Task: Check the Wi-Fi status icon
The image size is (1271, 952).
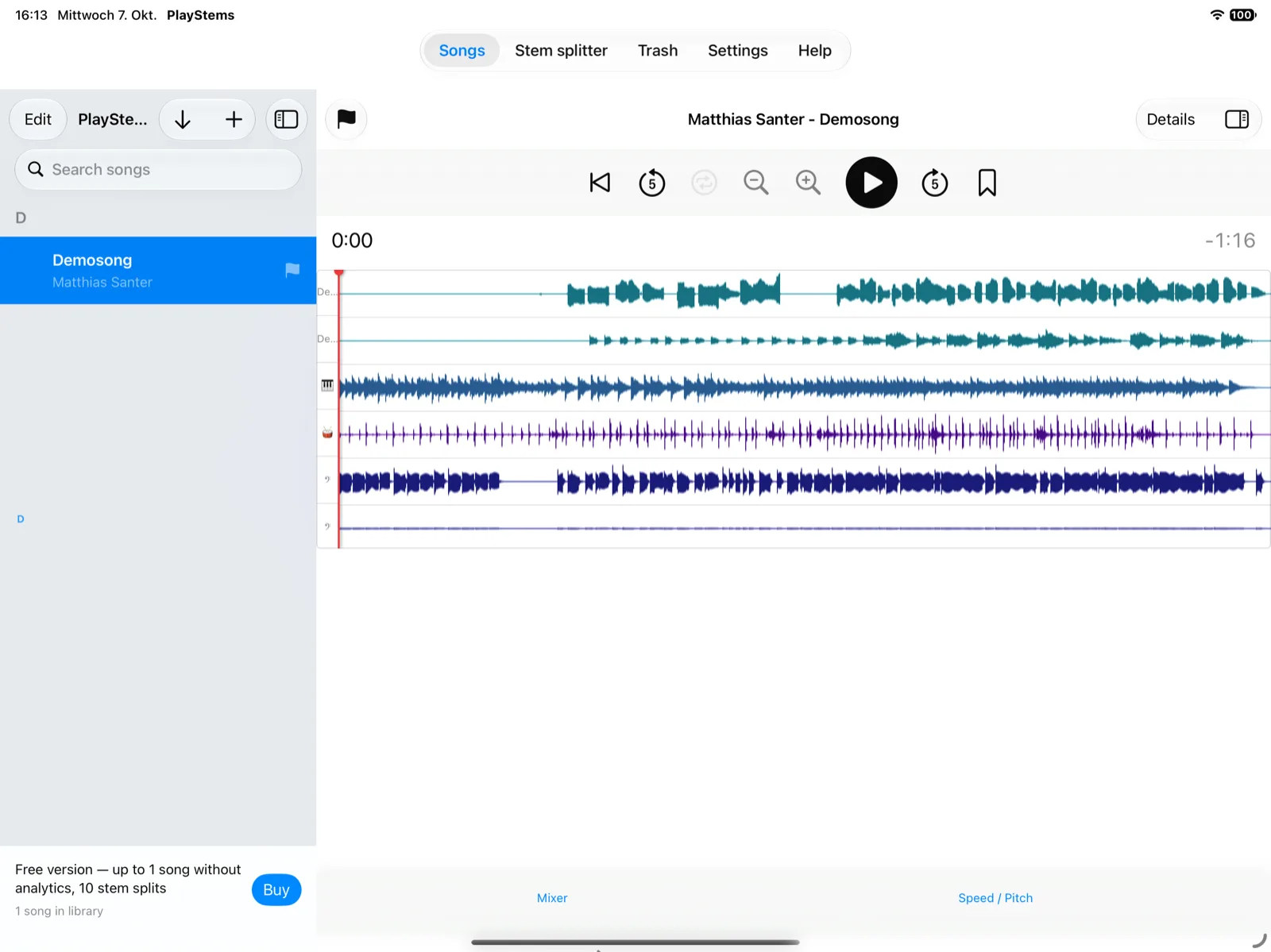Action: coord(1216,15)
